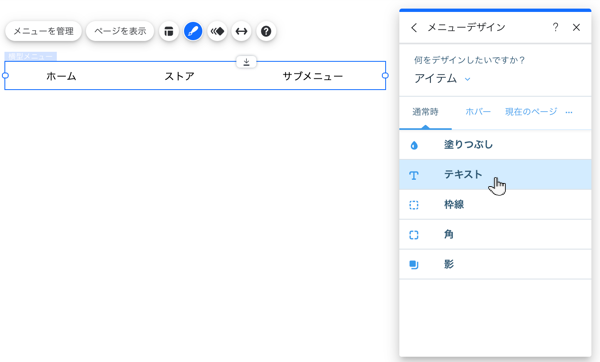Open the 塗りつぶし settings row

495,145
